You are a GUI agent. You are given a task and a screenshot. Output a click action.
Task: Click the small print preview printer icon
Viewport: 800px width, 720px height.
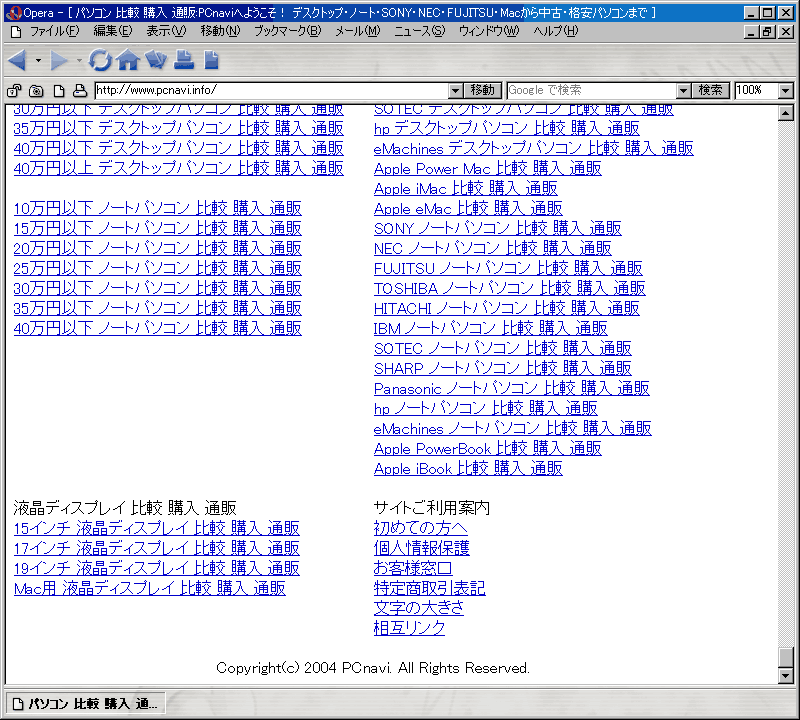pos(80,91)
